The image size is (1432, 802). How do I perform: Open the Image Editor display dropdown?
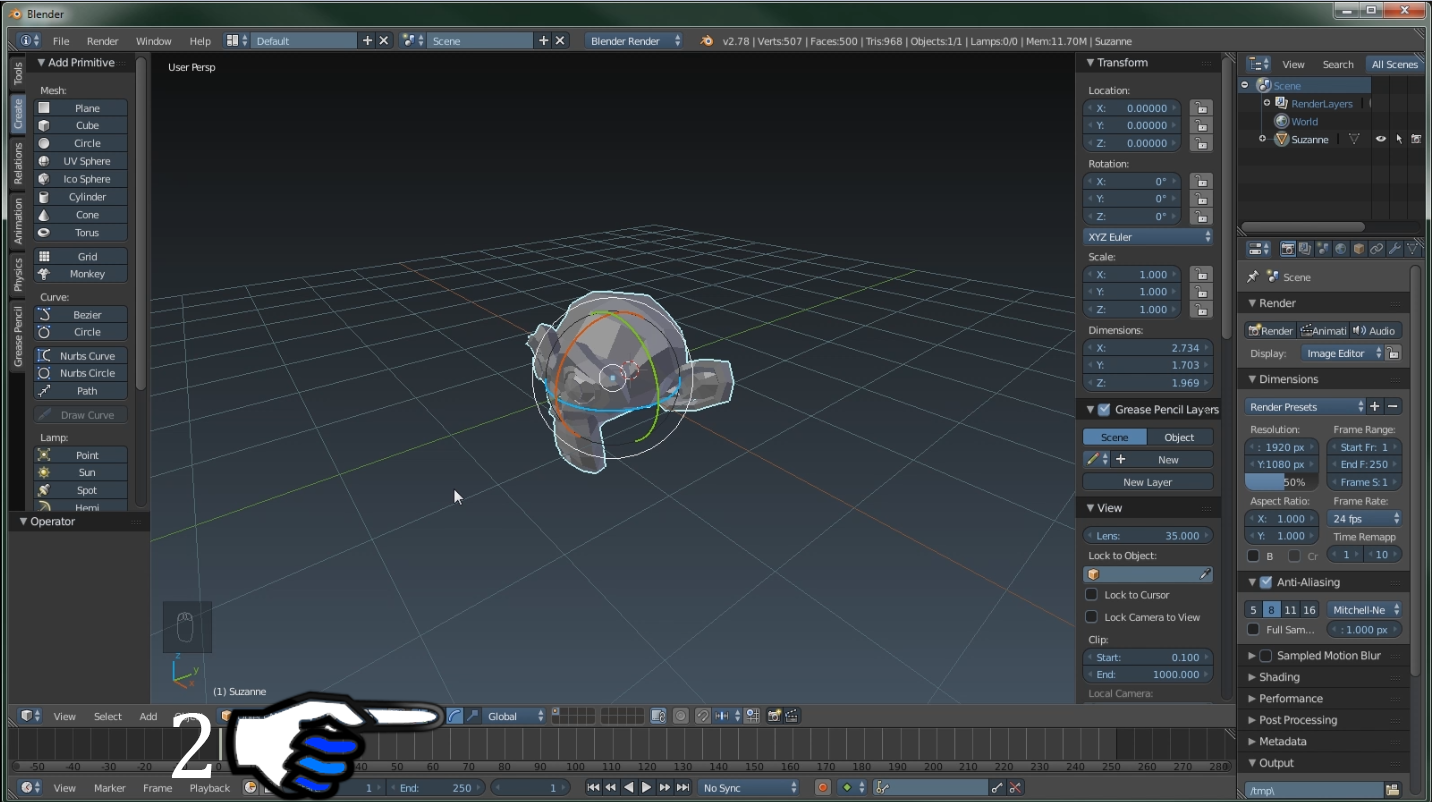tap(1342, 353)
